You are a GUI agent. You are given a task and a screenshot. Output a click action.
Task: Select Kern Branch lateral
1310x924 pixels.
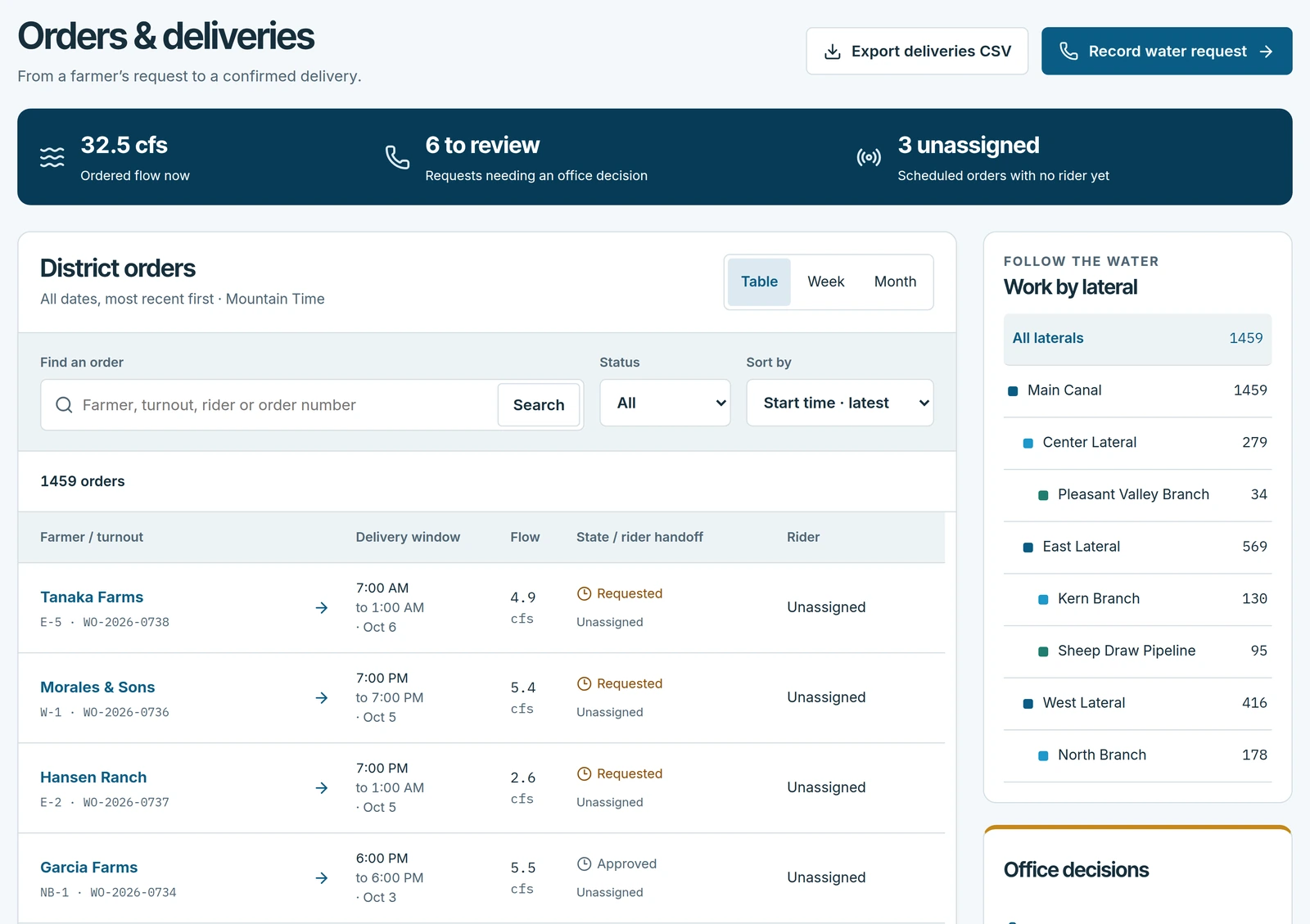tap(1137, 599)
